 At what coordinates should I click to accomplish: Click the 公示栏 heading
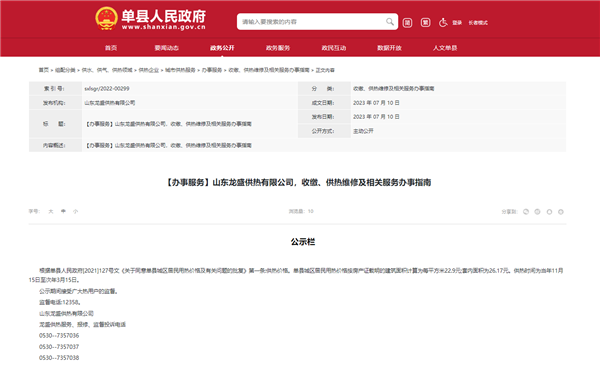click(x=303, y=242)
